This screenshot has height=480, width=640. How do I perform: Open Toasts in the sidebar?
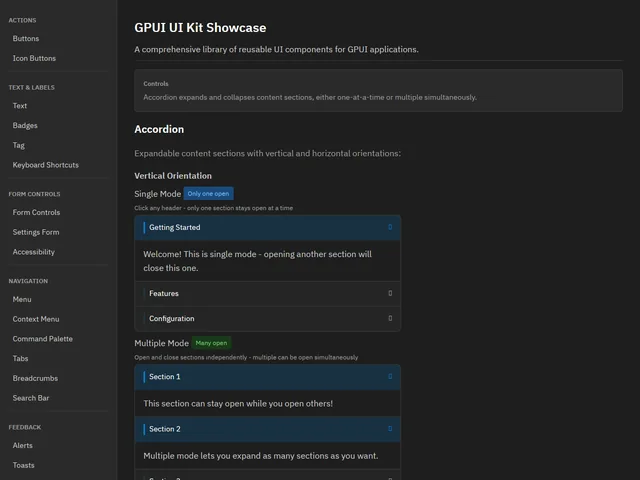(x=23, y=465)
